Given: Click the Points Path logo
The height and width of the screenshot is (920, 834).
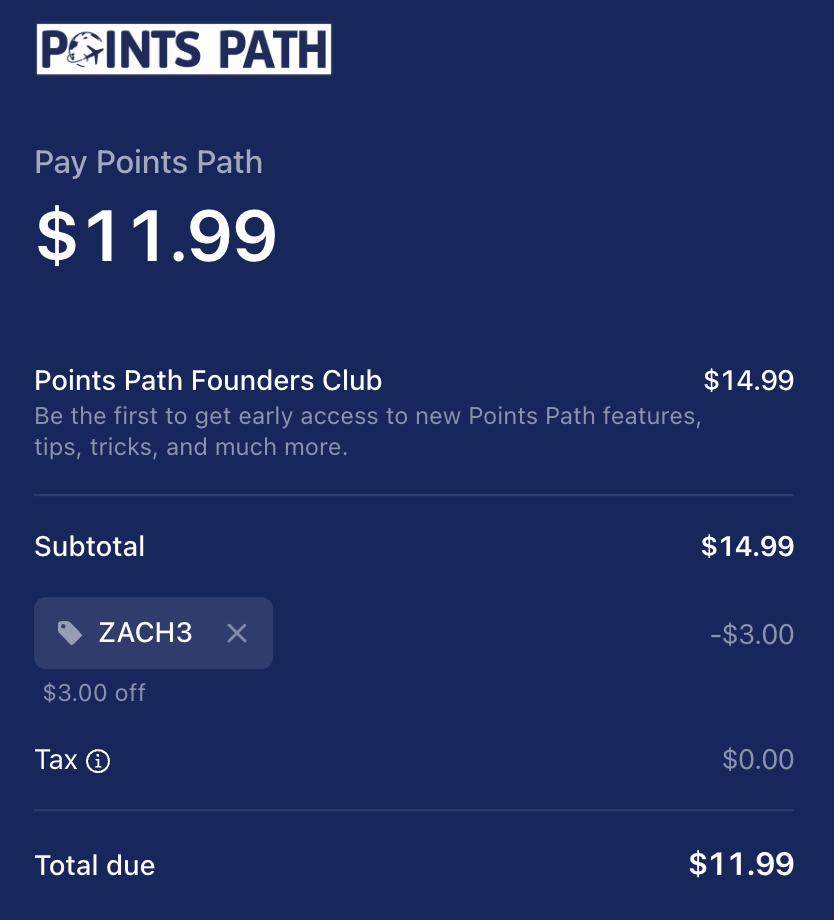Looking at the screenshot, I should pos(183,48).
